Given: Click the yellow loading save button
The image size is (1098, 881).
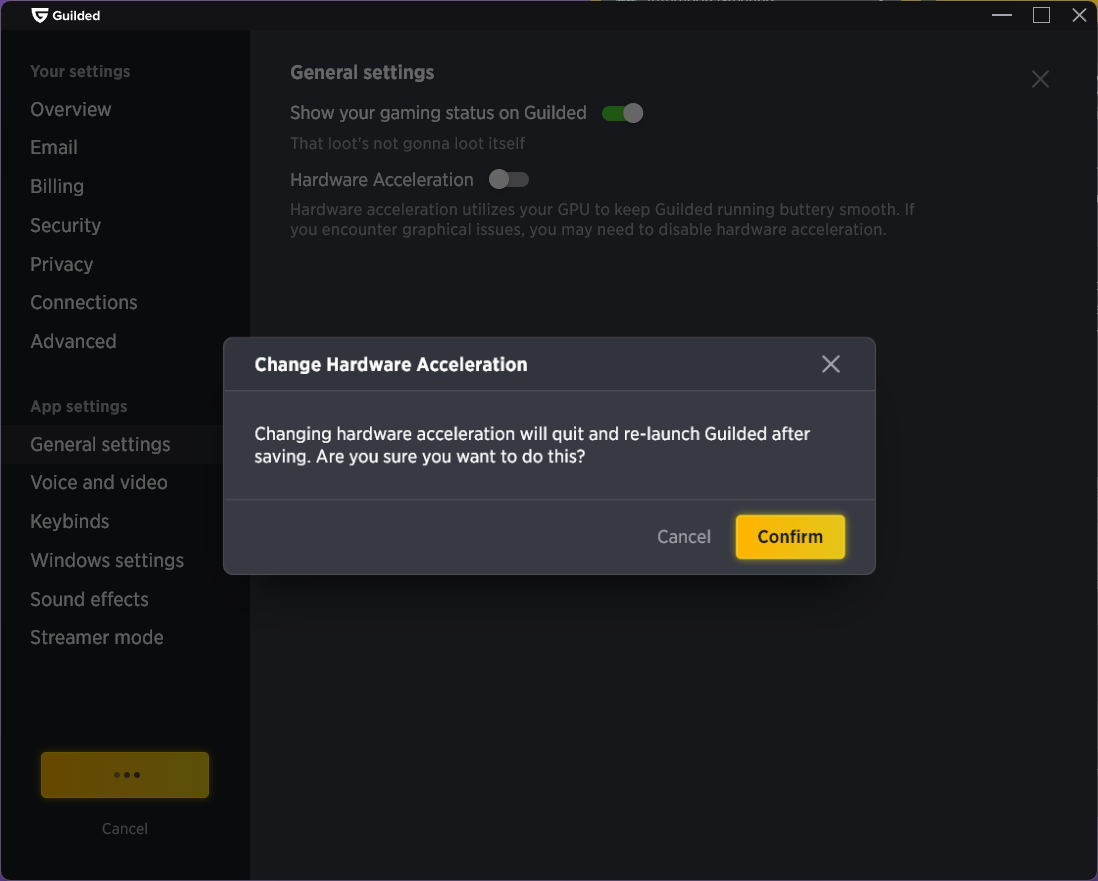Looking at the screenshot, I should pyautogui.click(x=125, y=775).
